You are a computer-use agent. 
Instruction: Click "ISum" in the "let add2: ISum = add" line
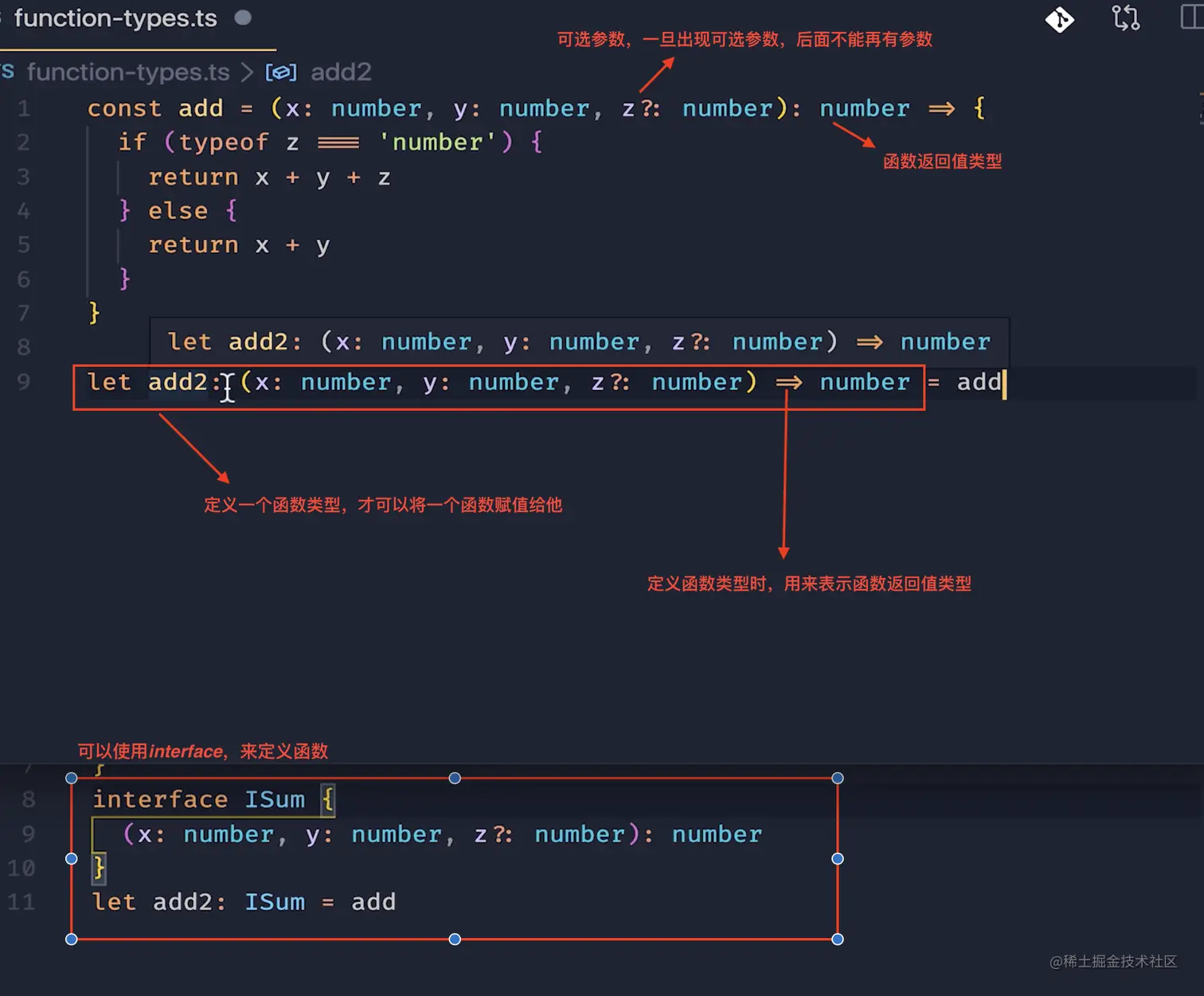(275, 902)
